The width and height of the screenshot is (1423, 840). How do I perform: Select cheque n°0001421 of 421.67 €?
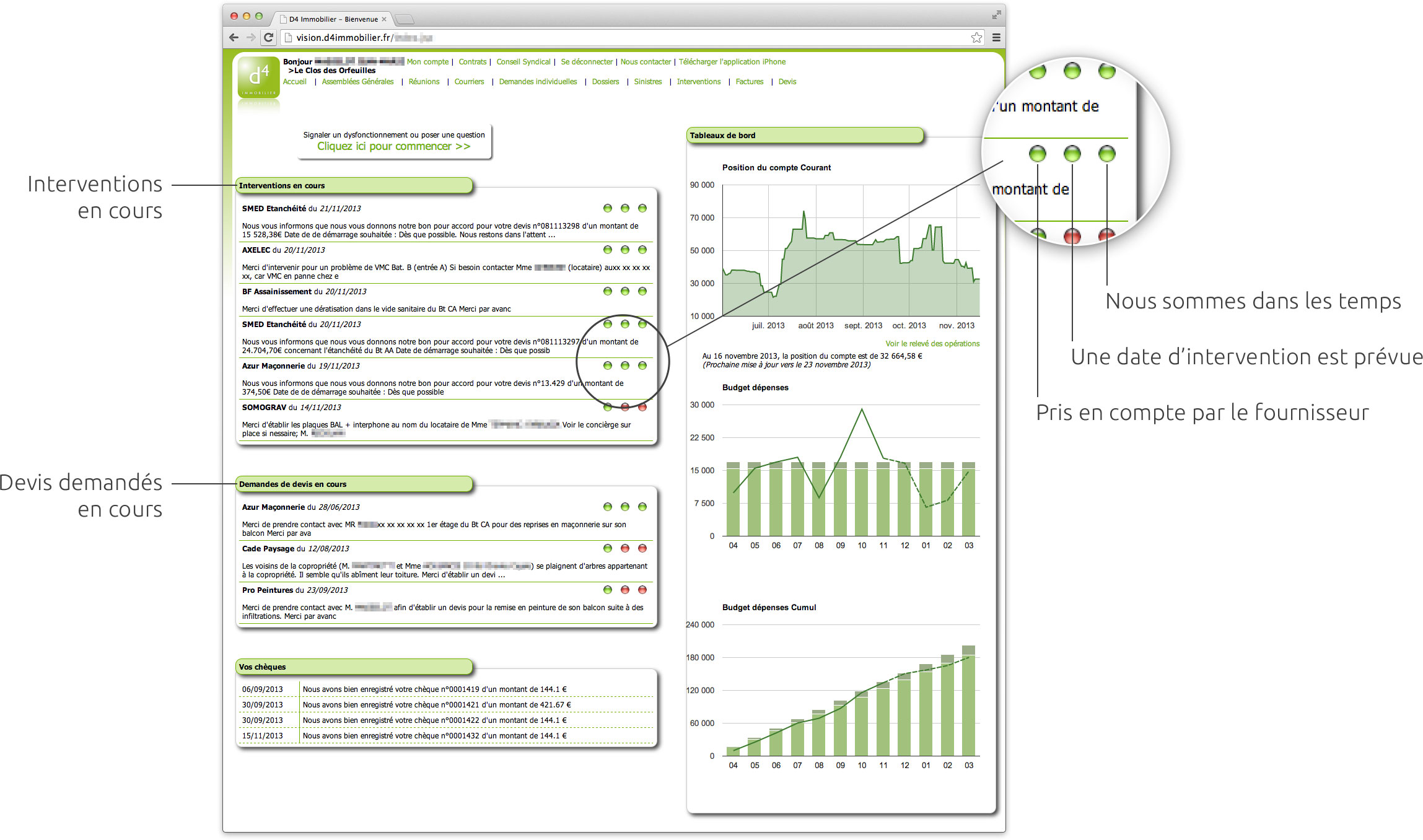click(446, 704)
